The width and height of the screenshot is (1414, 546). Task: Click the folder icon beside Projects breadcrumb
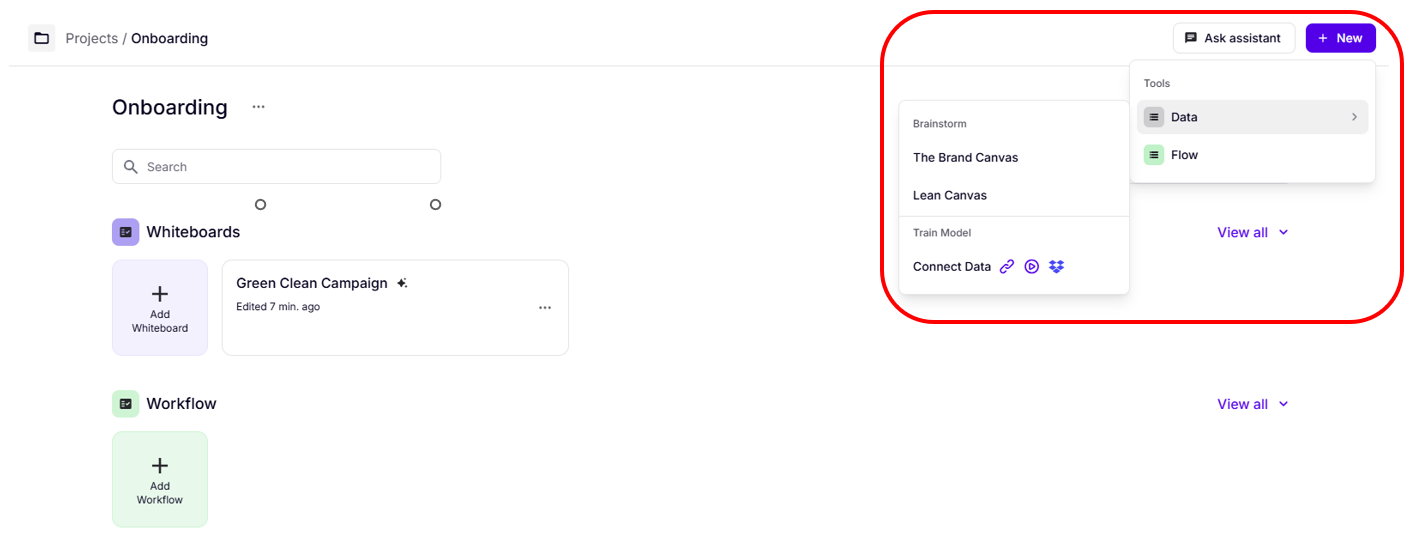point(41,38)
